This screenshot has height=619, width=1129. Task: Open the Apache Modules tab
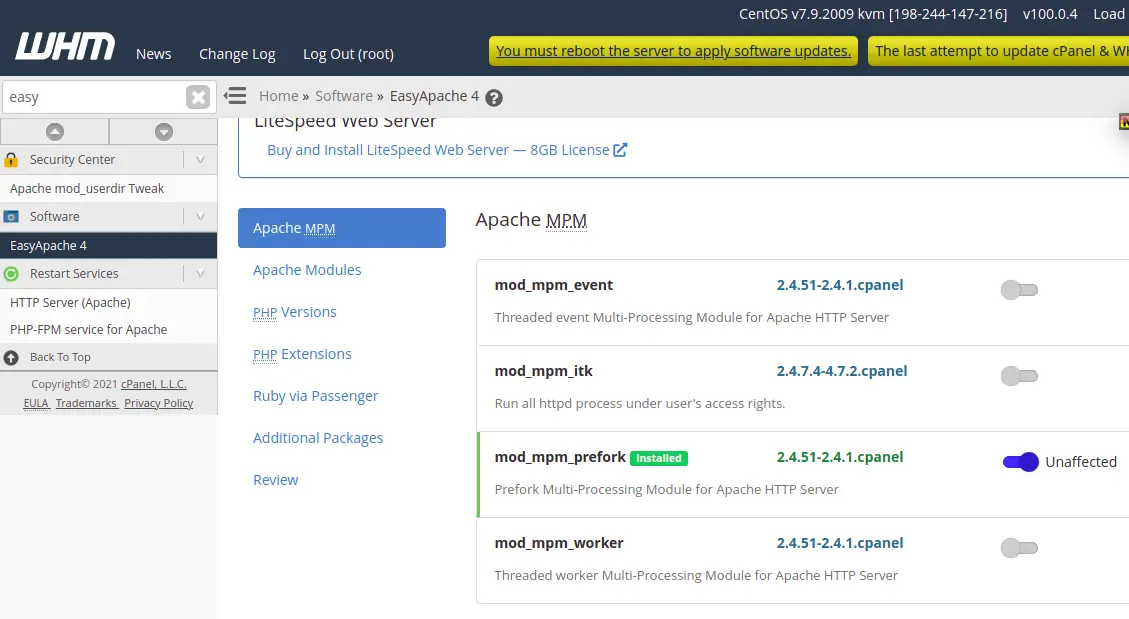pyautogui.click(x=307, y=270)
